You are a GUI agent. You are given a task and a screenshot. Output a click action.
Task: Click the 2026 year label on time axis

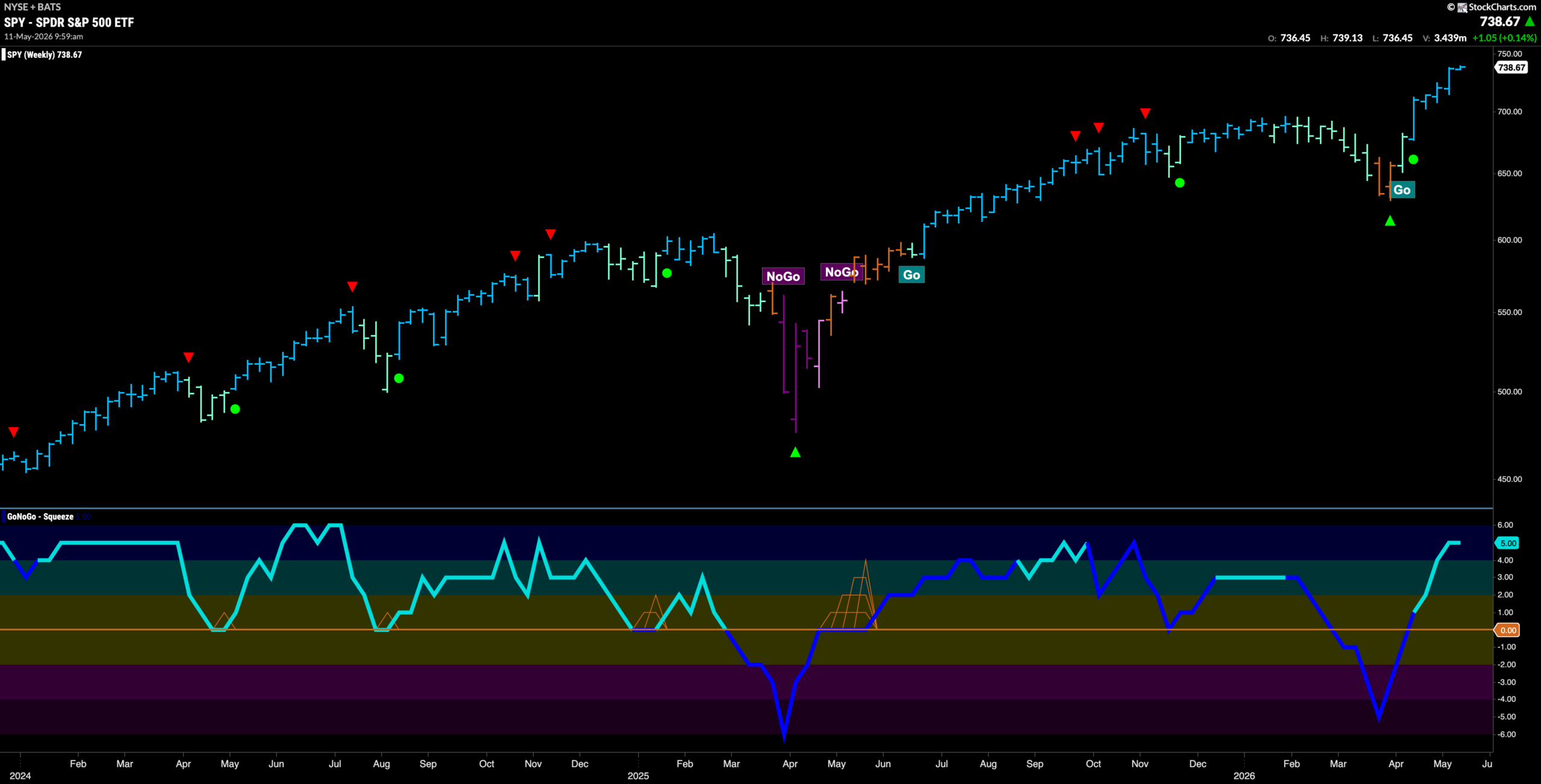click(1244, 776)
